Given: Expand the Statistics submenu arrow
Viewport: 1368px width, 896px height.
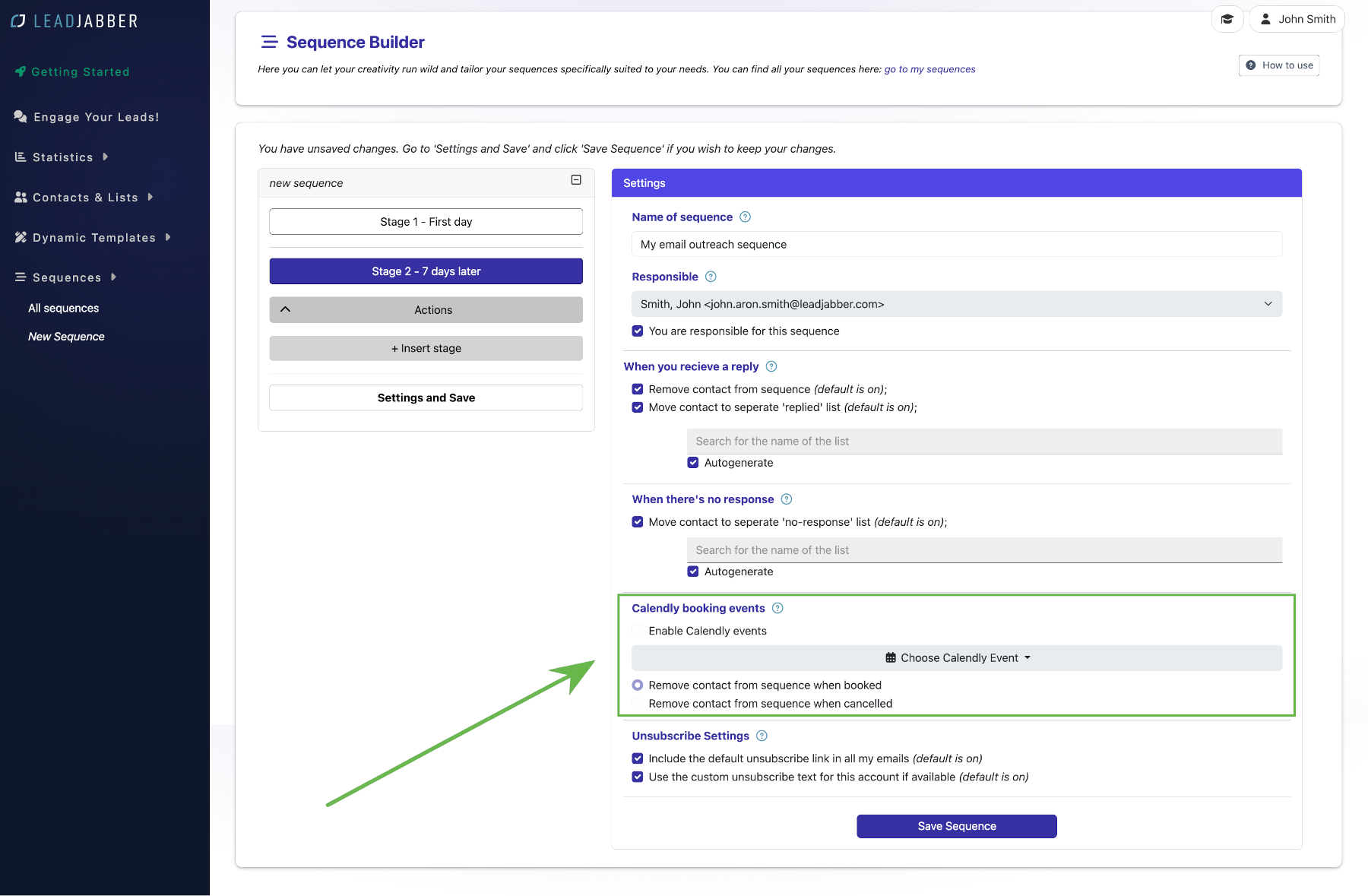Looking at the screenshot, I should point(106,157).
